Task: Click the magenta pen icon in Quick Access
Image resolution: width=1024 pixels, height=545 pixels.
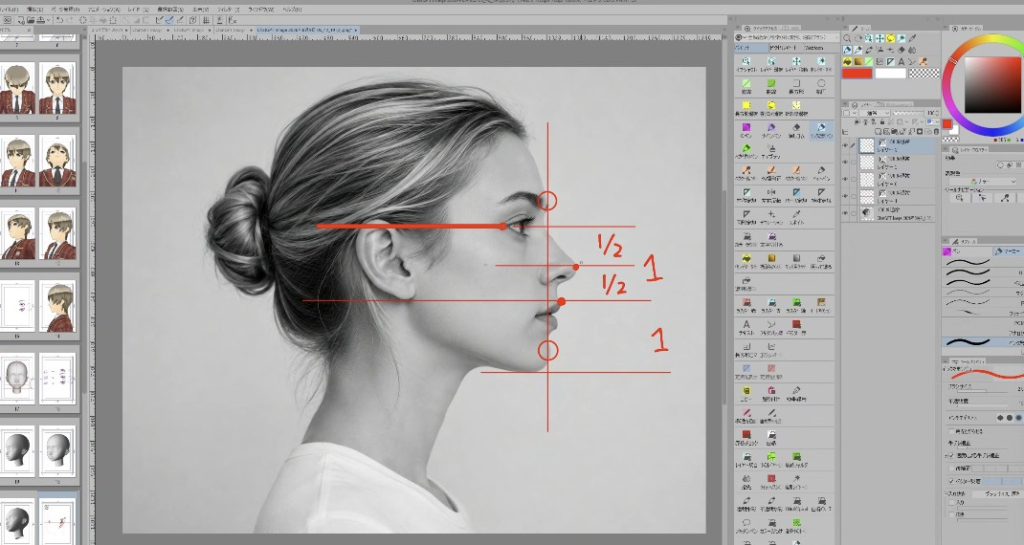Action: click(746, 129)
